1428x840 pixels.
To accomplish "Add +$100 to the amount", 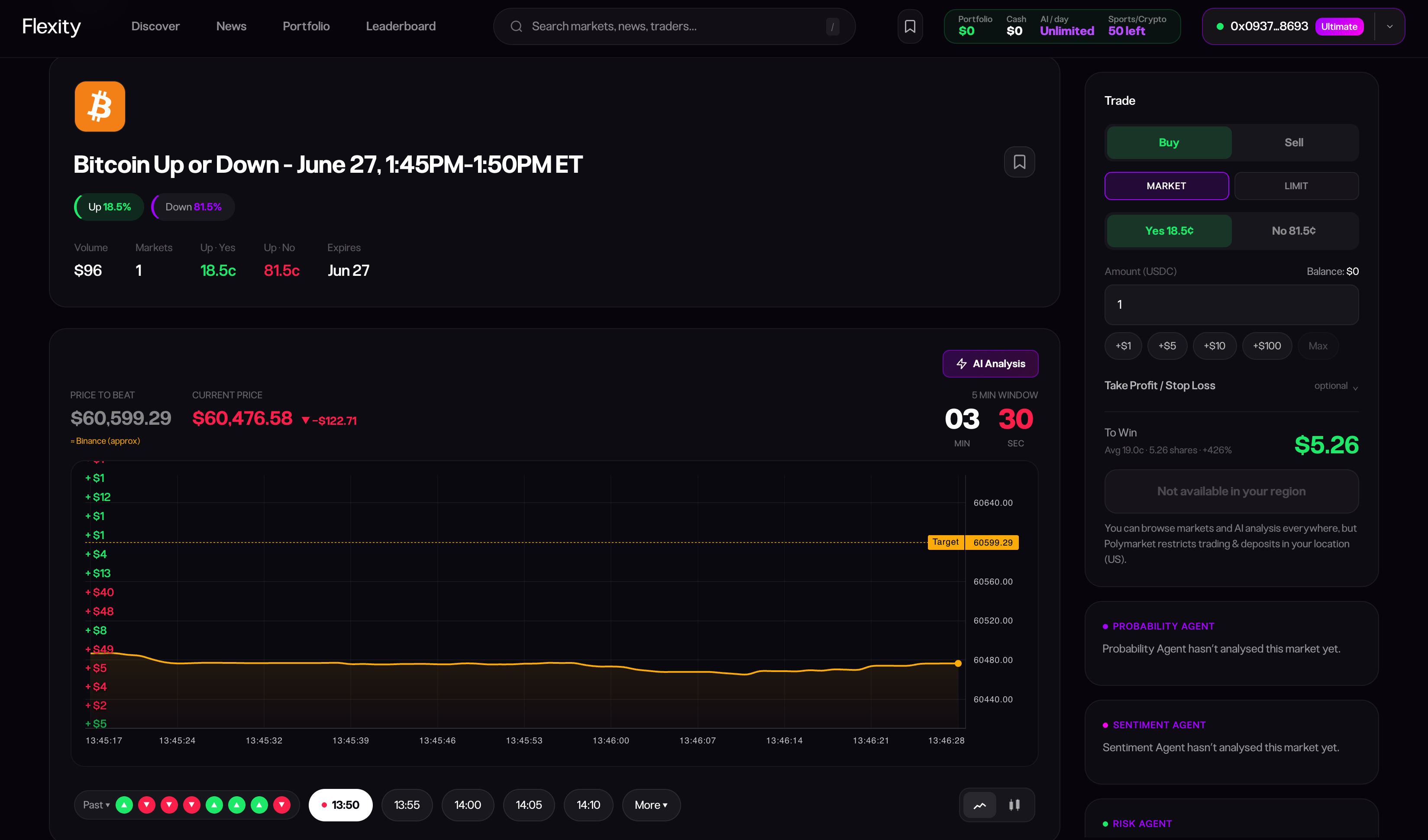I will click(1267, 346).
